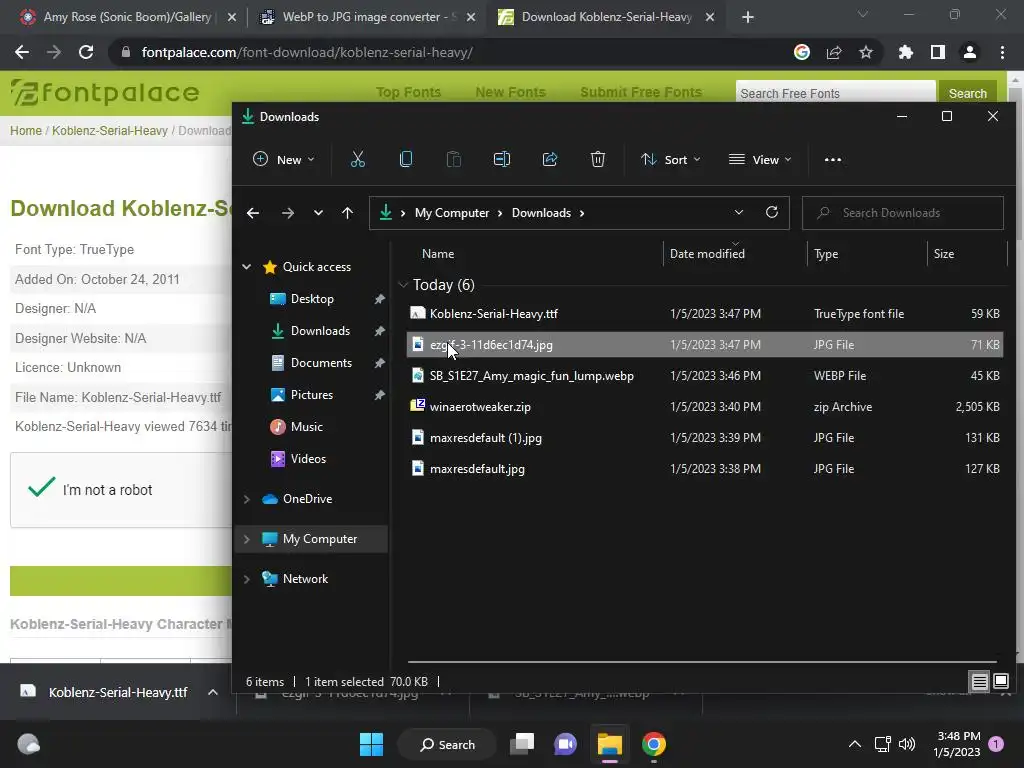1024x768 pixels.
Task: Open the New dropdown in Explorer
Action: [x=283, y=159]
